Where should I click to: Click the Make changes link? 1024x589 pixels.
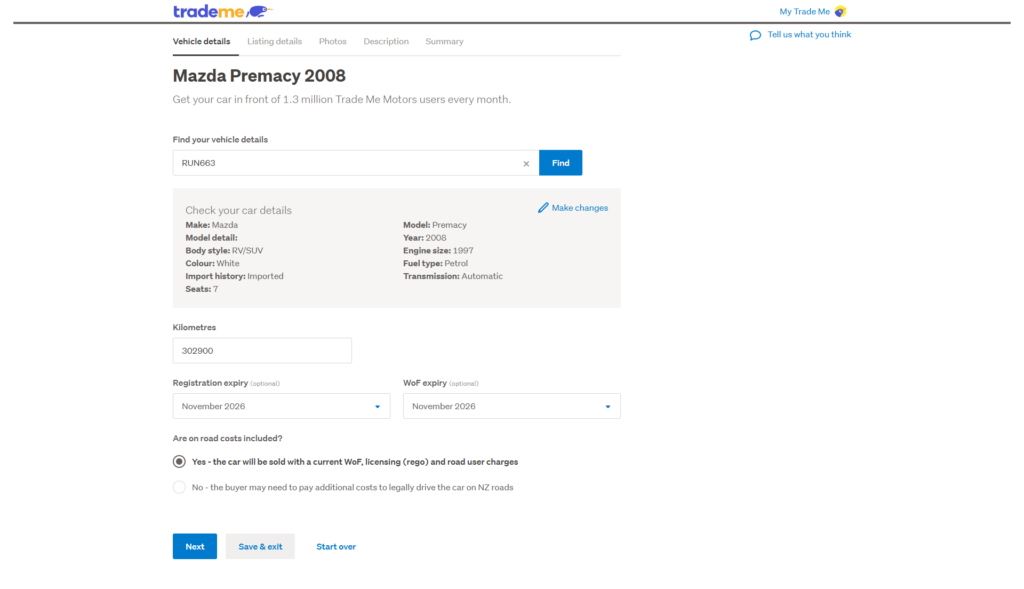point(579,208)
